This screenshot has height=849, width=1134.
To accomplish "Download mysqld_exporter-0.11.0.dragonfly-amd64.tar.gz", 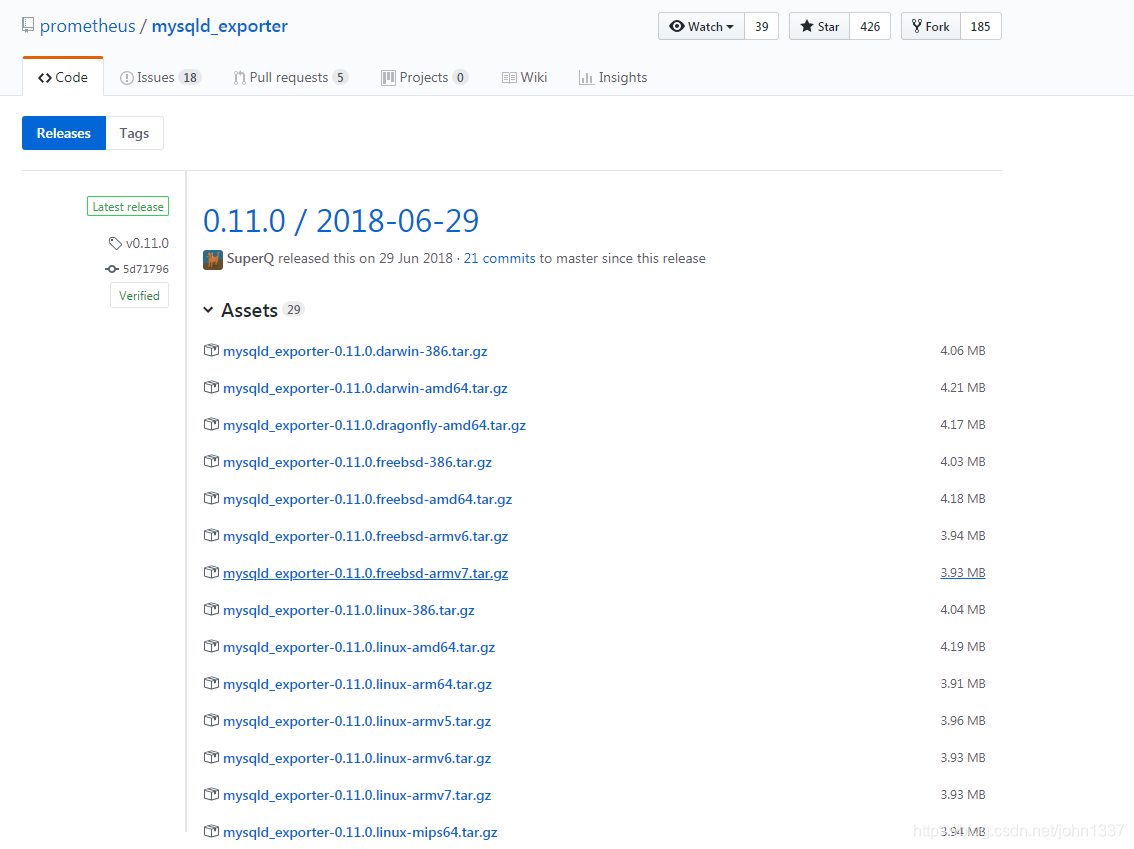I will coord(375,425).
